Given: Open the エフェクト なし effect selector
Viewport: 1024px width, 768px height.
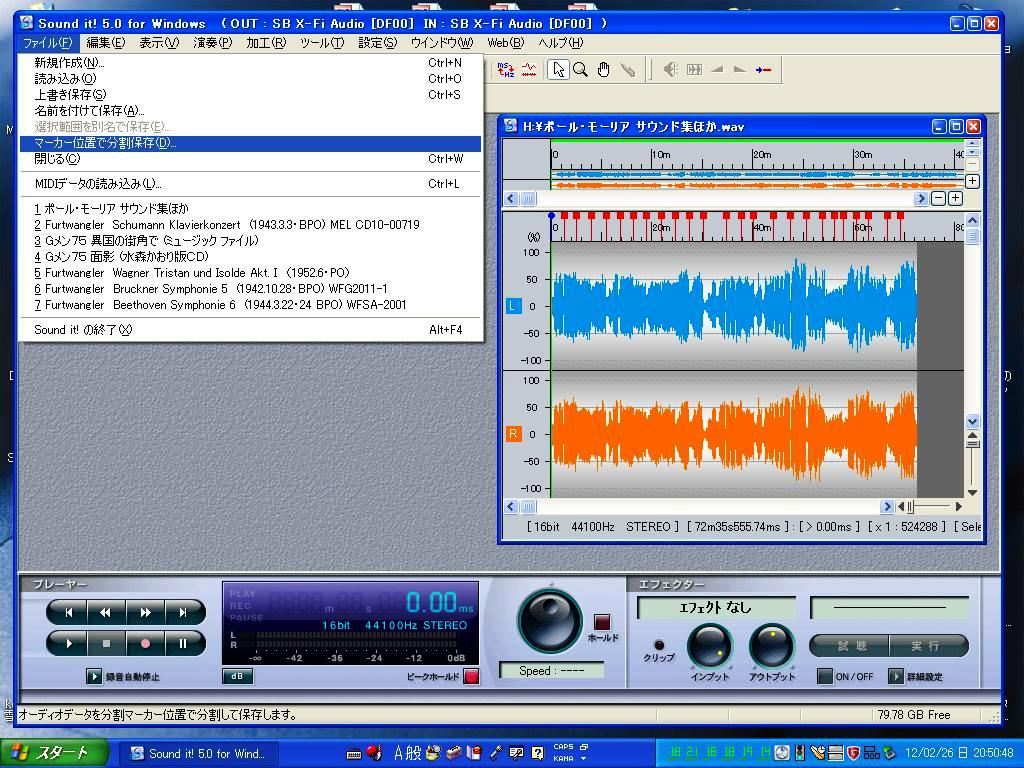Looking at the screenshot, I should [716, 607].
